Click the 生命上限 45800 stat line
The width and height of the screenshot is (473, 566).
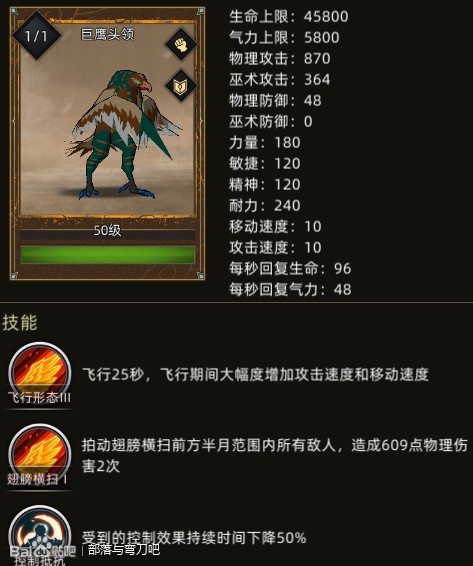(289, 16)
